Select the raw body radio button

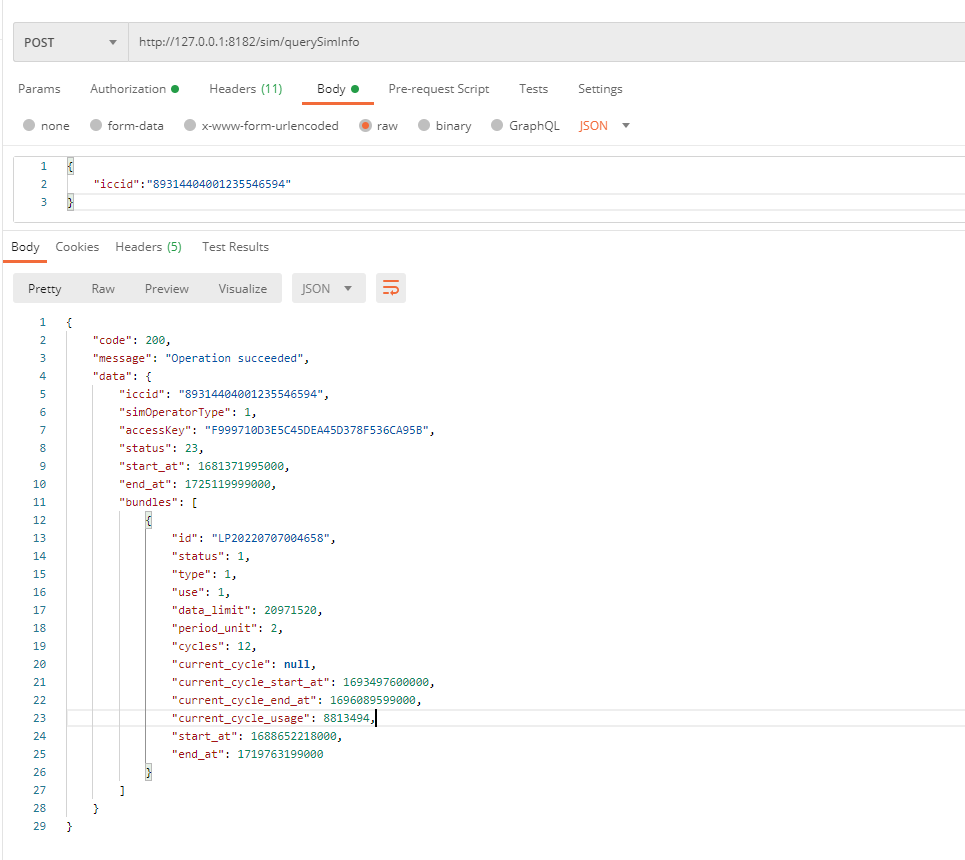365,126
